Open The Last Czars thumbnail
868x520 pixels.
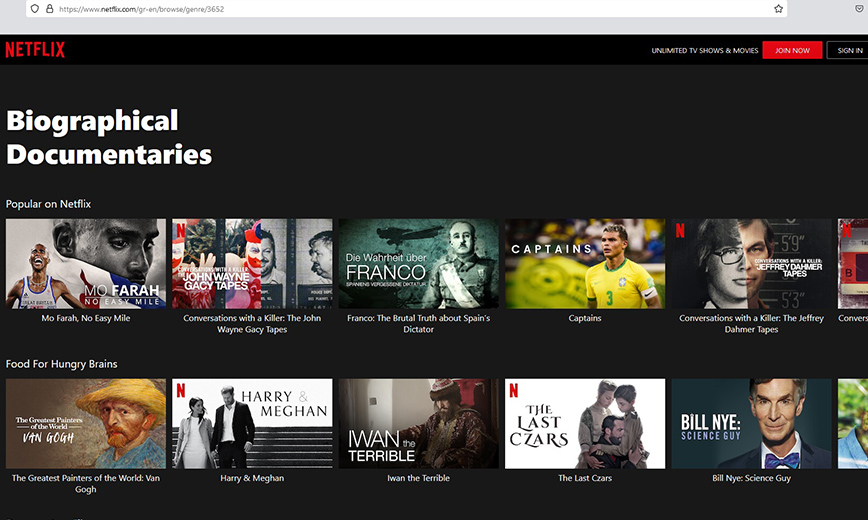(585, 423)
